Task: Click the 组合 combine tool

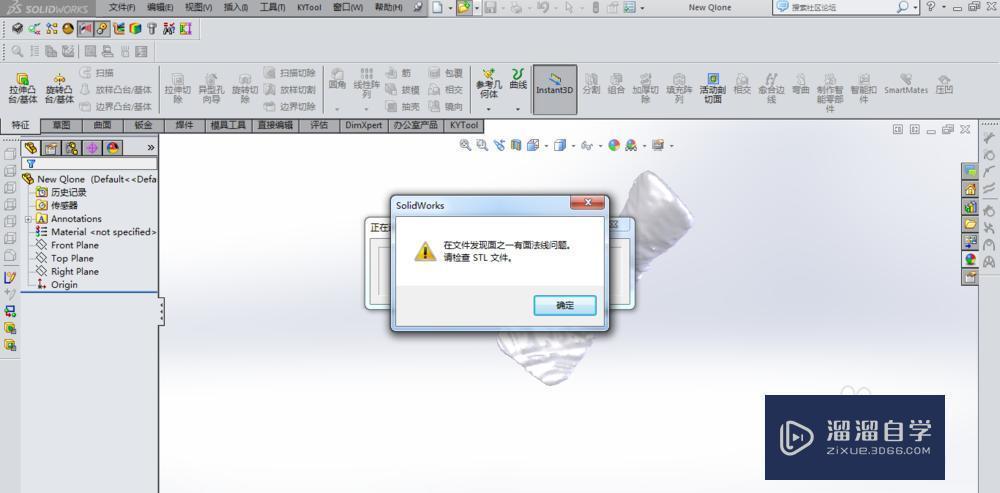Action: point(616,84)
